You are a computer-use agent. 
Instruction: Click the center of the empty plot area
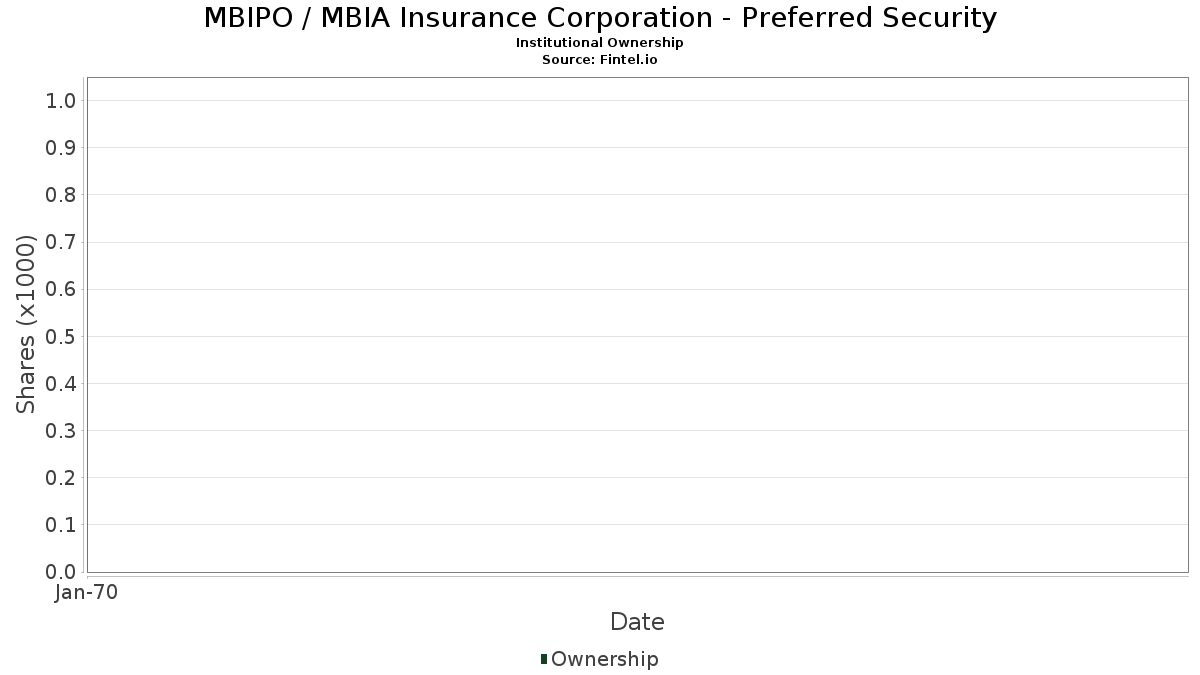(x=637, y=324)
